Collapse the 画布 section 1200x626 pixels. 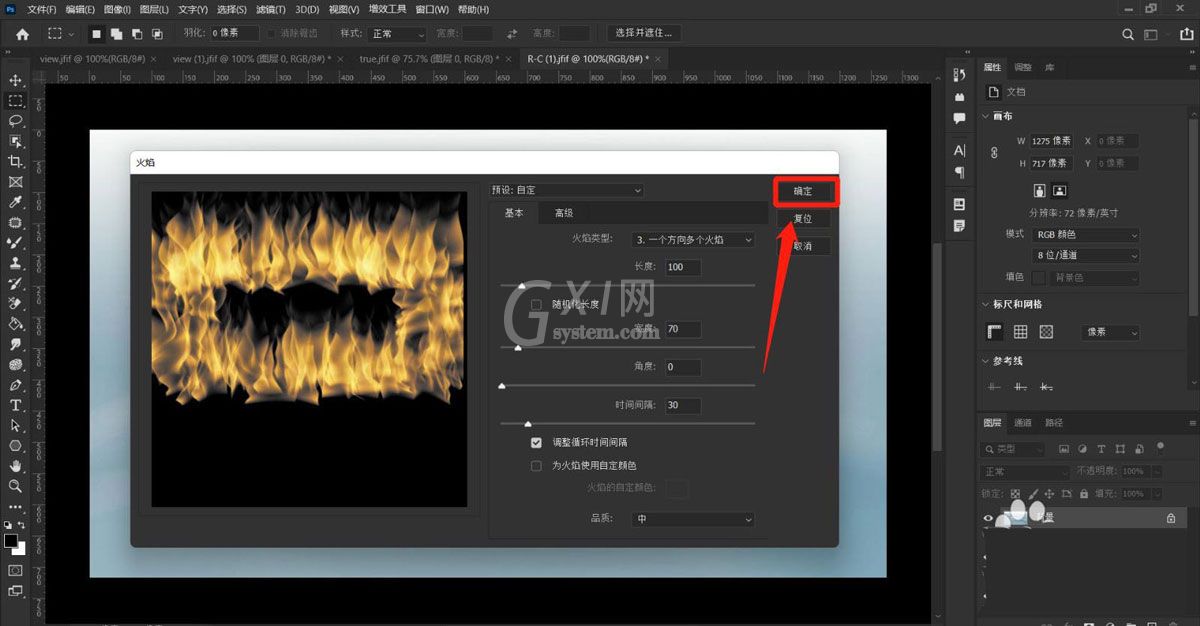(x=986, y=117)
